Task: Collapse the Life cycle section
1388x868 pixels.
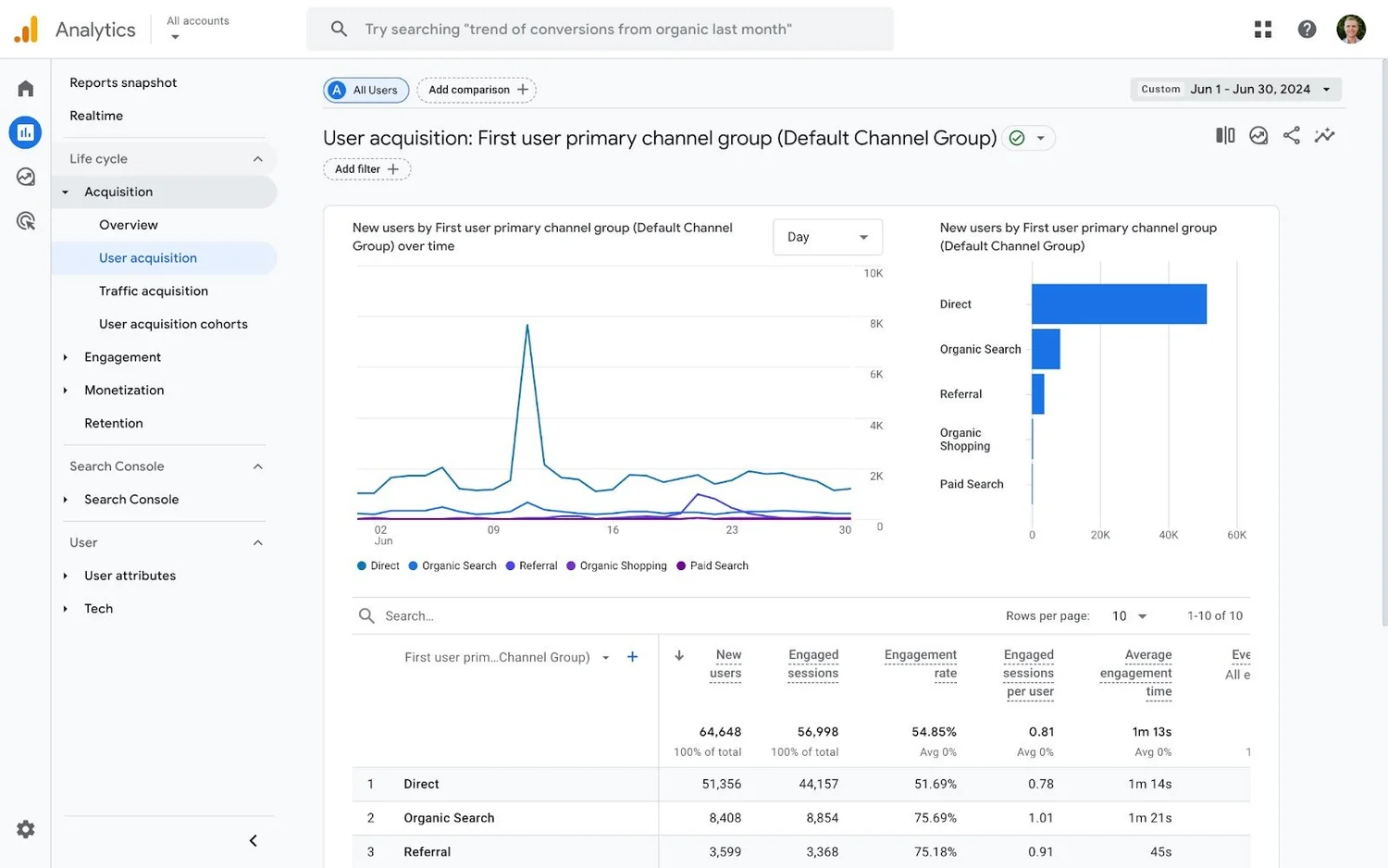Action: coord(257,158)
